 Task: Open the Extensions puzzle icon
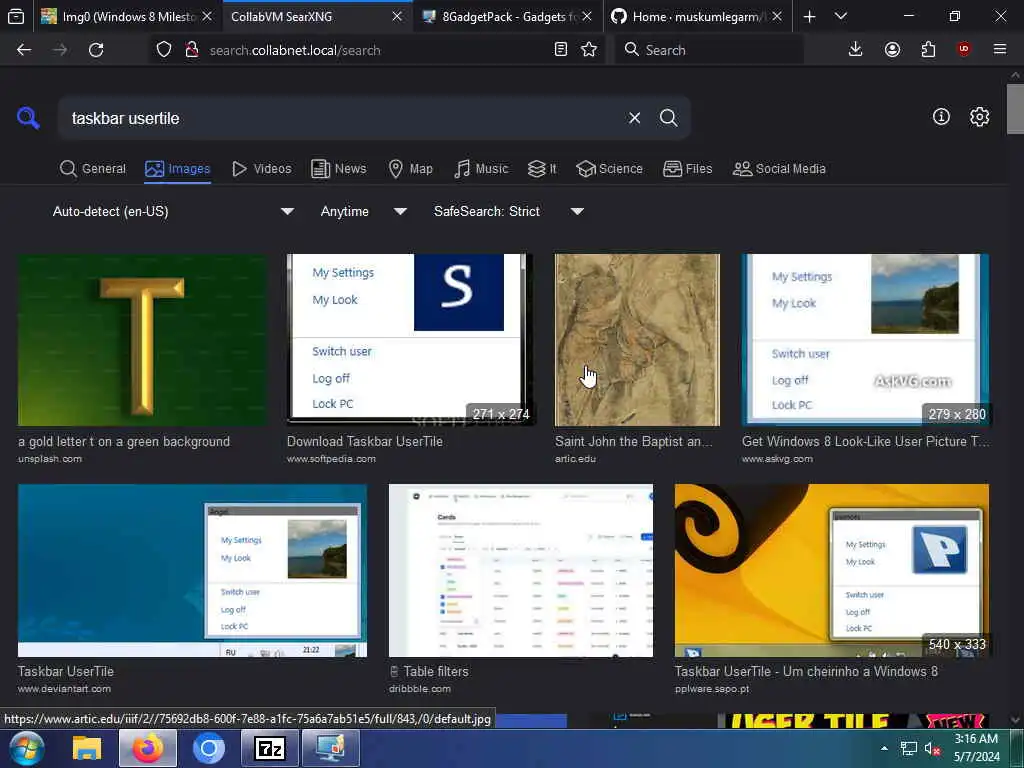[x=928, y=50]
